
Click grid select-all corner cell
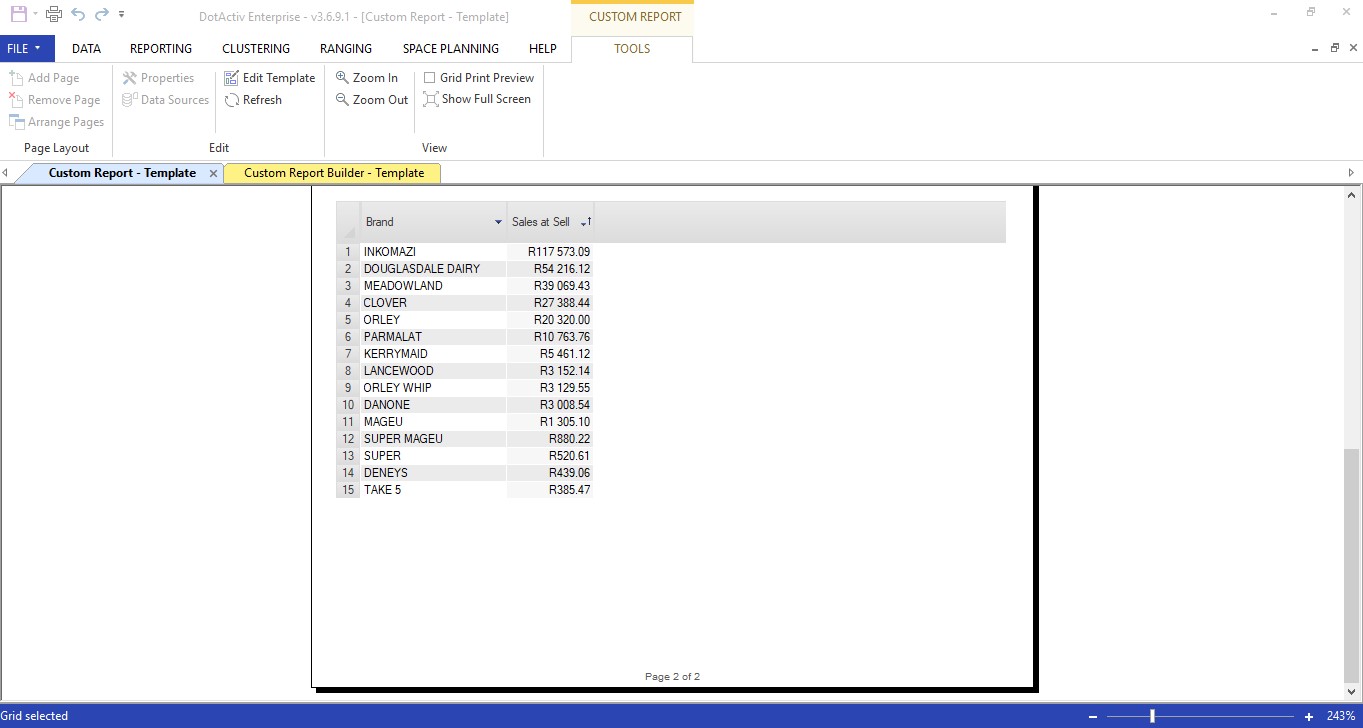click(x=348, y=222)
